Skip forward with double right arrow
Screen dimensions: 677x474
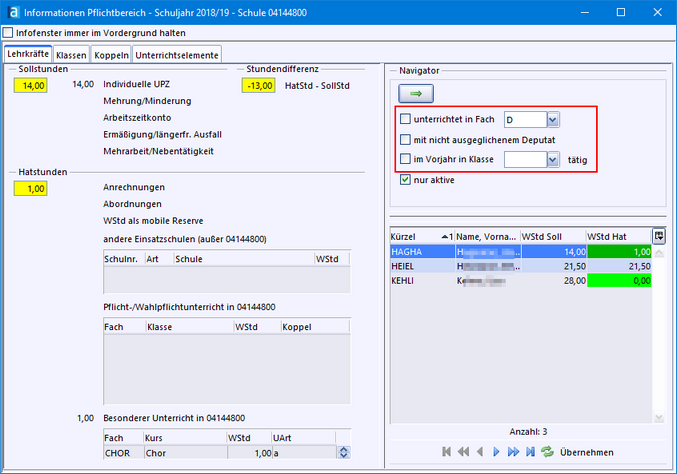pyautogui.click(x=513, y=452)
